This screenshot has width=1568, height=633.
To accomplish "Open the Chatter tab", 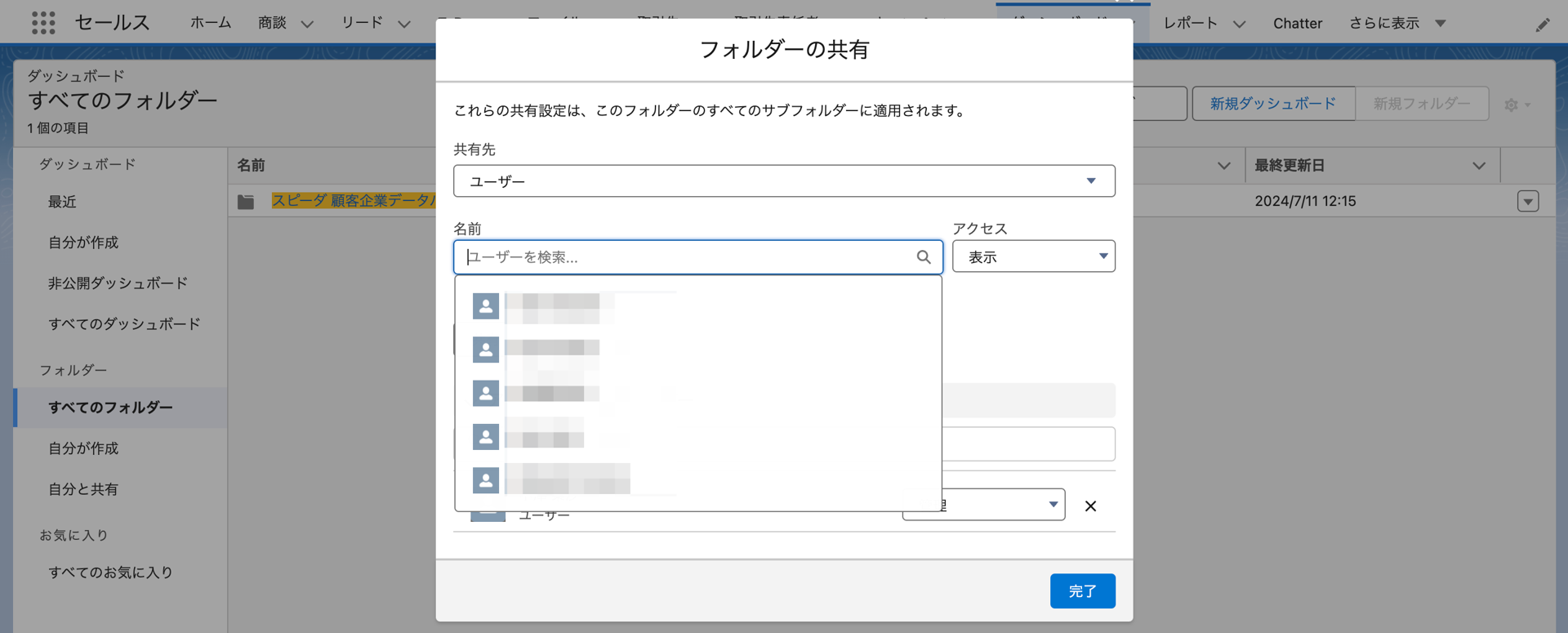I will click(x=1297, y=24).
